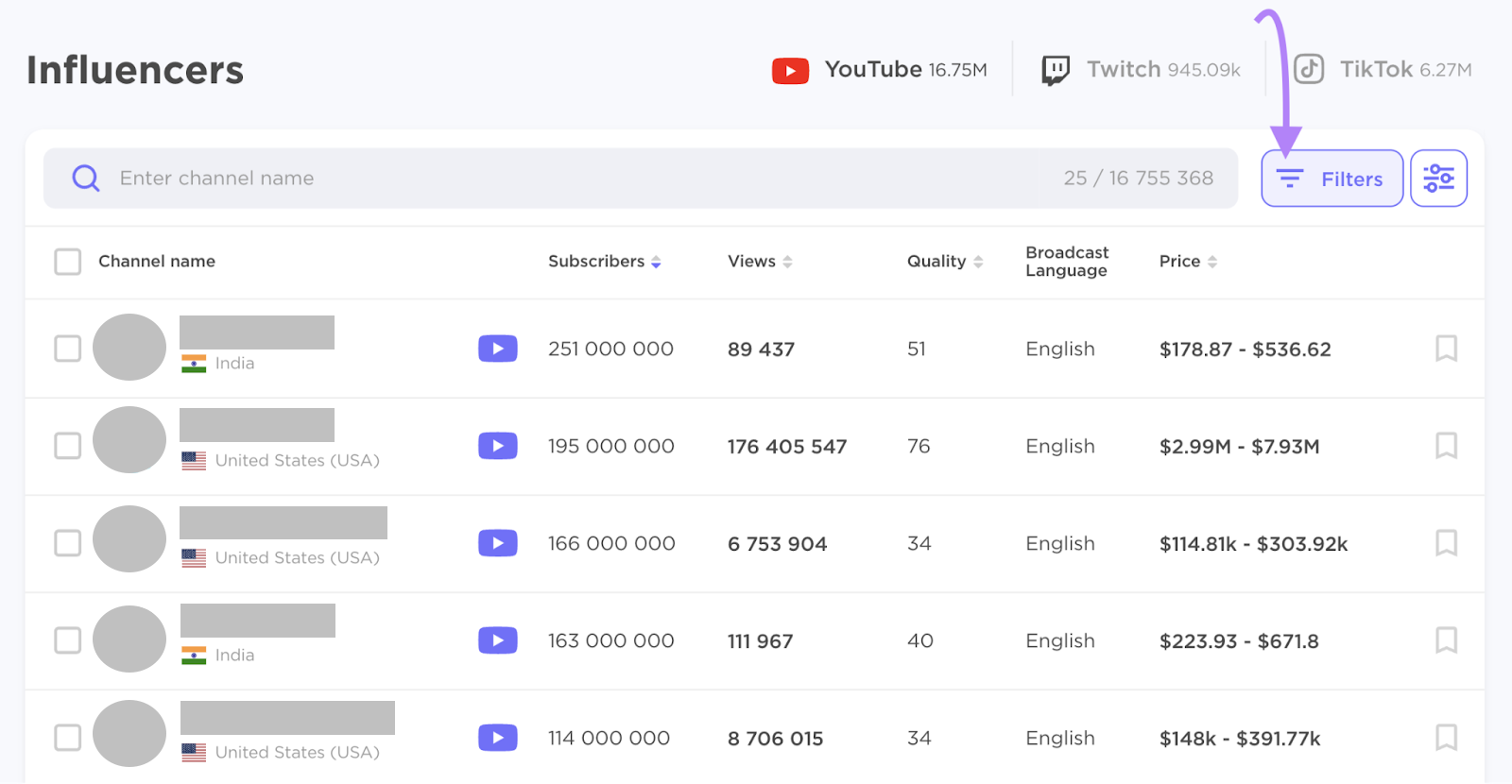
Task: Tick the select-all checkbox beside Channel name
Action: pos(68,262)
